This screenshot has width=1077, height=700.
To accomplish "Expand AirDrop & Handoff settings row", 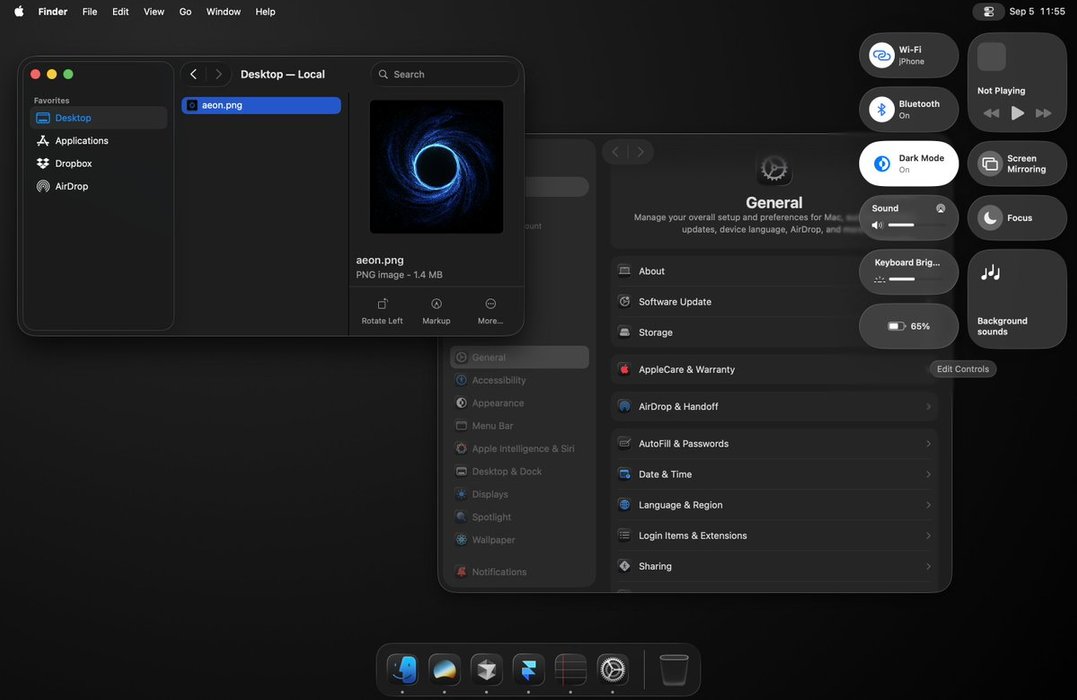I will pyautogui.click(x=773, y=407).
